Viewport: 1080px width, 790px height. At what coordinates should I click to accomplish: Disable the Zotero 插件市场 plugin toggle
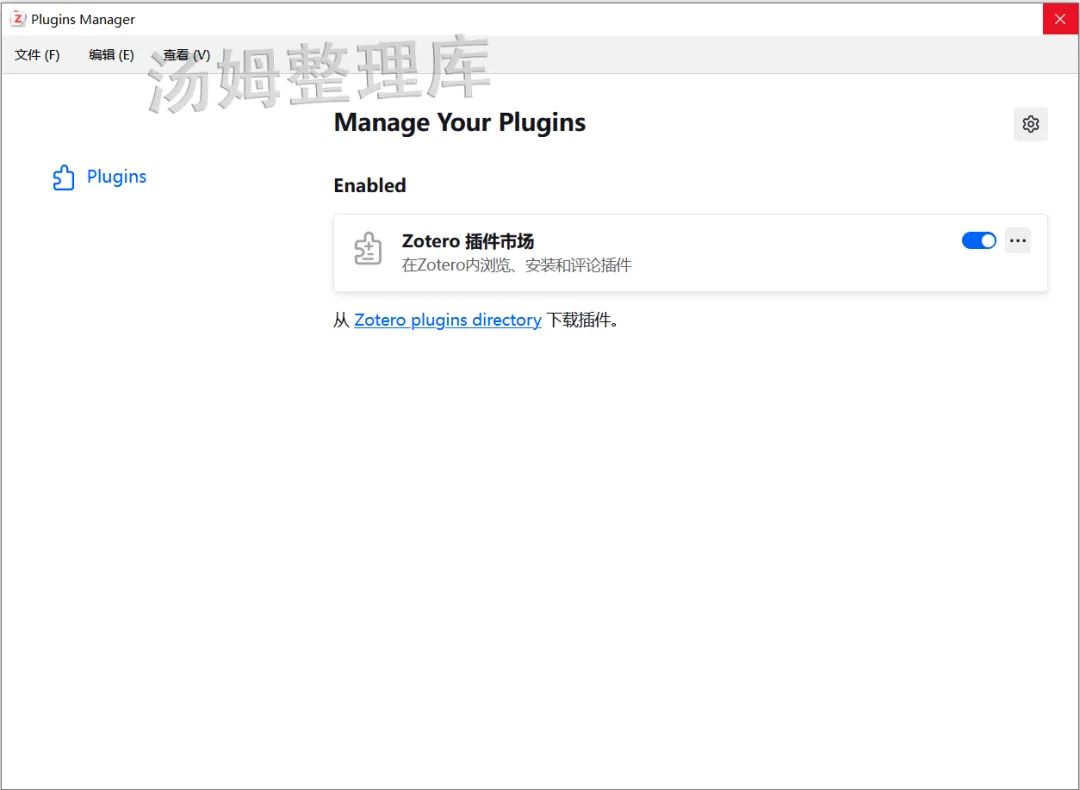[x=979, y=240]
